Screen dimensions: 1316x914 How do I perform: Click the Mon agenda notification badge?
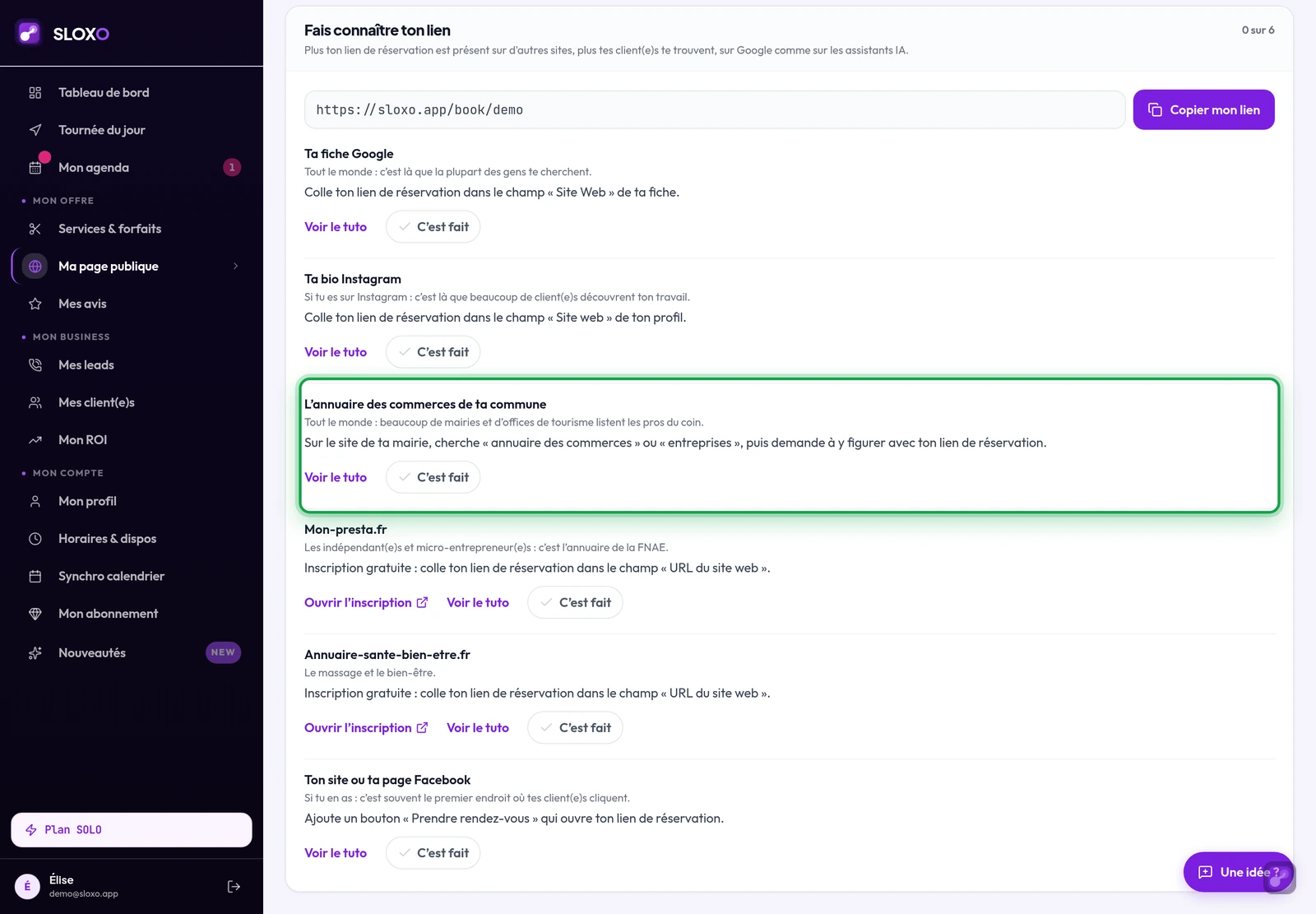[232, 167]
